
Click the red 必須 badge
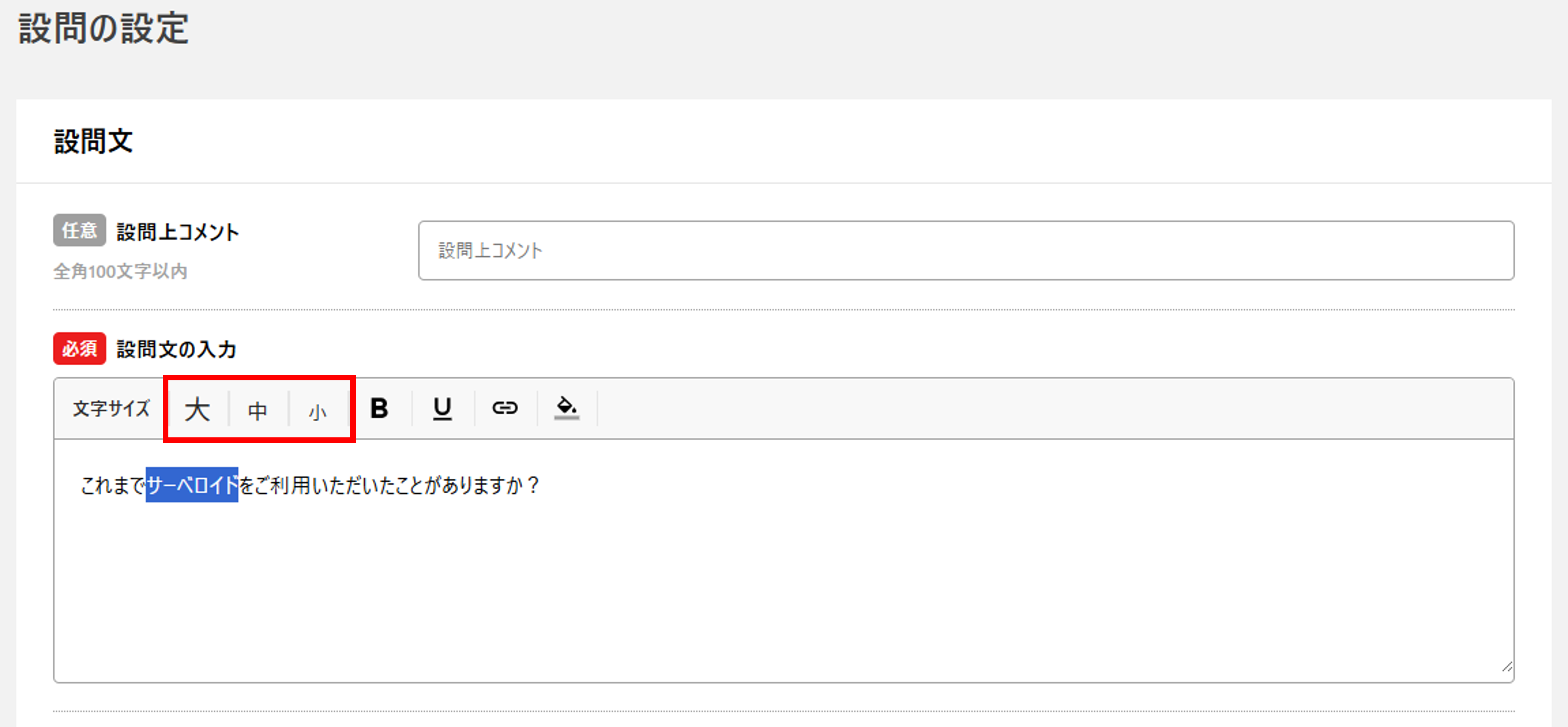(x=79, y=348)
